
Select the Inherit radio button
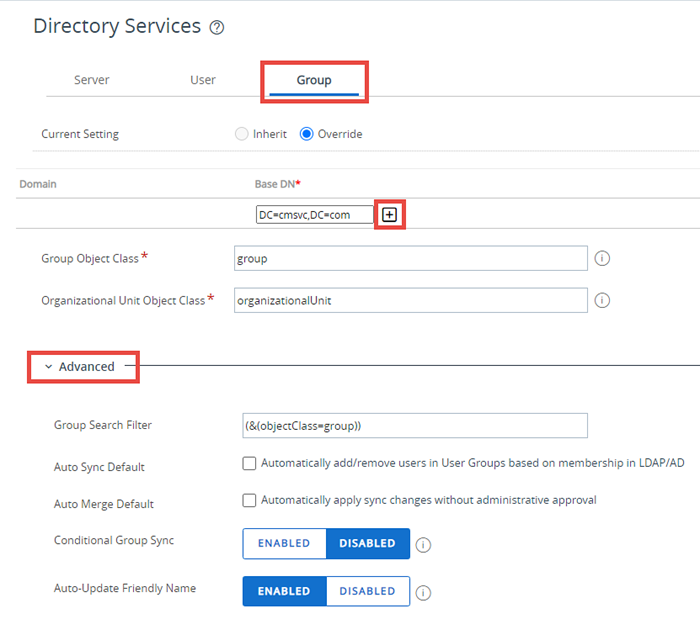click(x=242, y=134)
